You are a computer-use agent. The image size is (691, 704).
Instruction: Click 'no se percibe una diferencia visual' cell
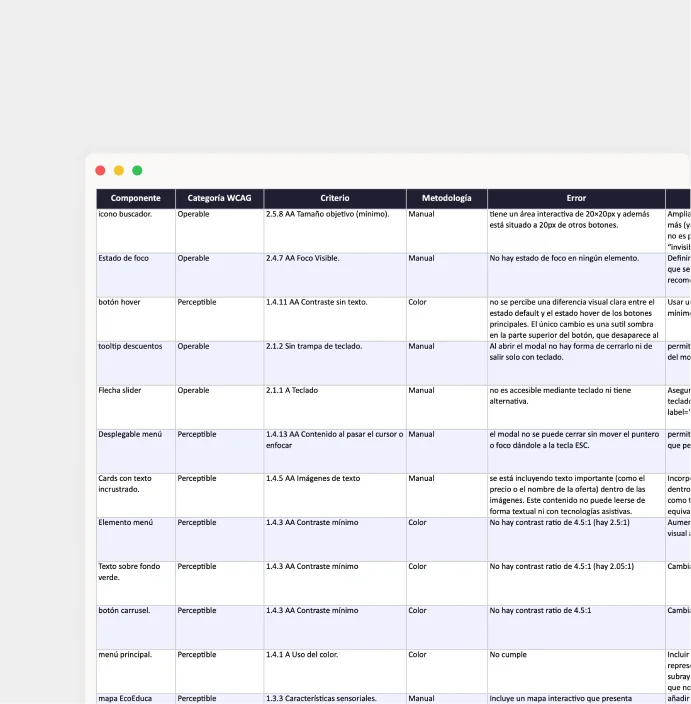[x=576, y=319]
